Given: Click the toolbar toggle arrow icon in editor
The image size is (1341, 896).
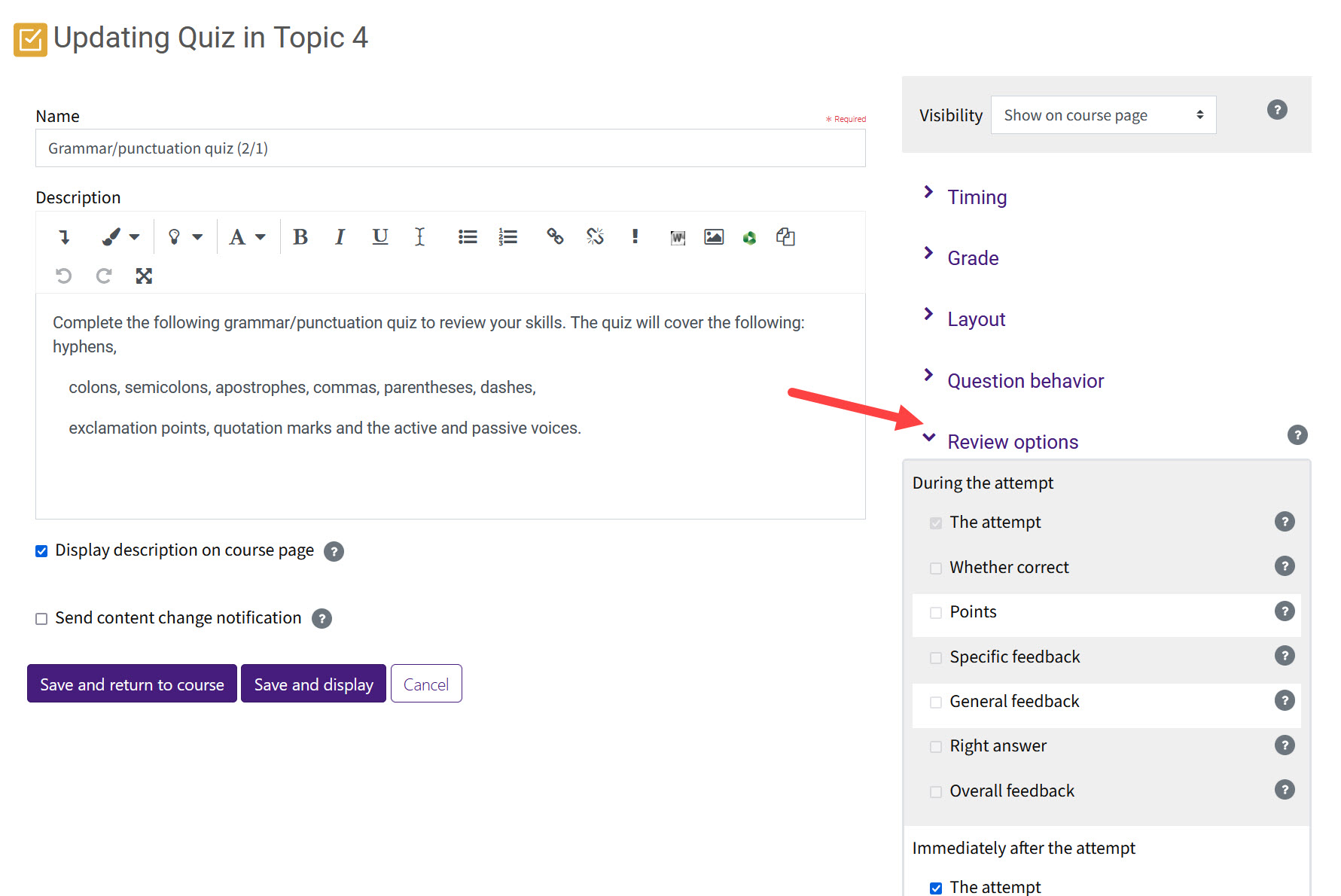Looking at the screenshot, I should click(64, 237).
